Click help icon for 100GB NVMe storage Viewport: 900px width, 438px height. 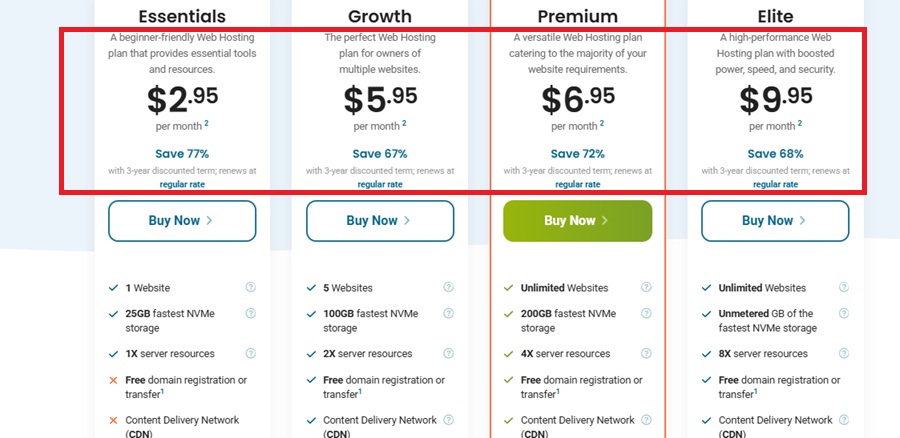click(x=448, y=314)
